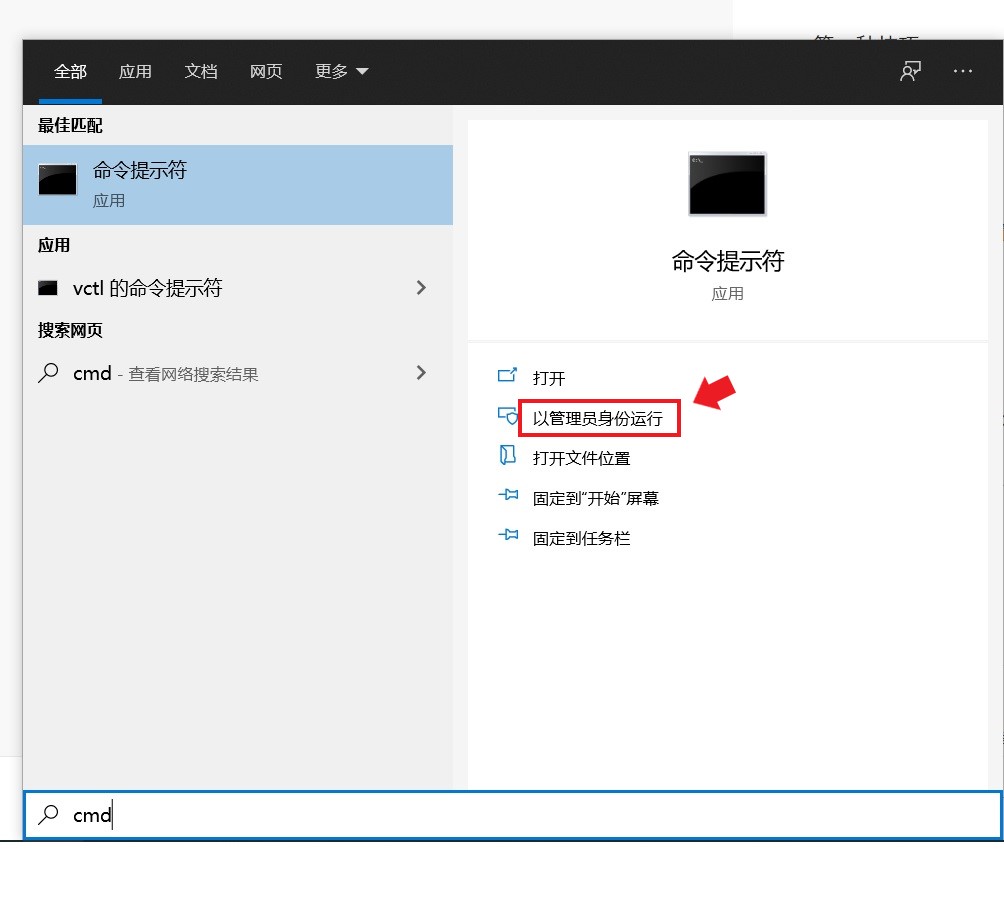Select the shield icon for 以管理员身份运行
1004x920 pixels.
point(510,418)
